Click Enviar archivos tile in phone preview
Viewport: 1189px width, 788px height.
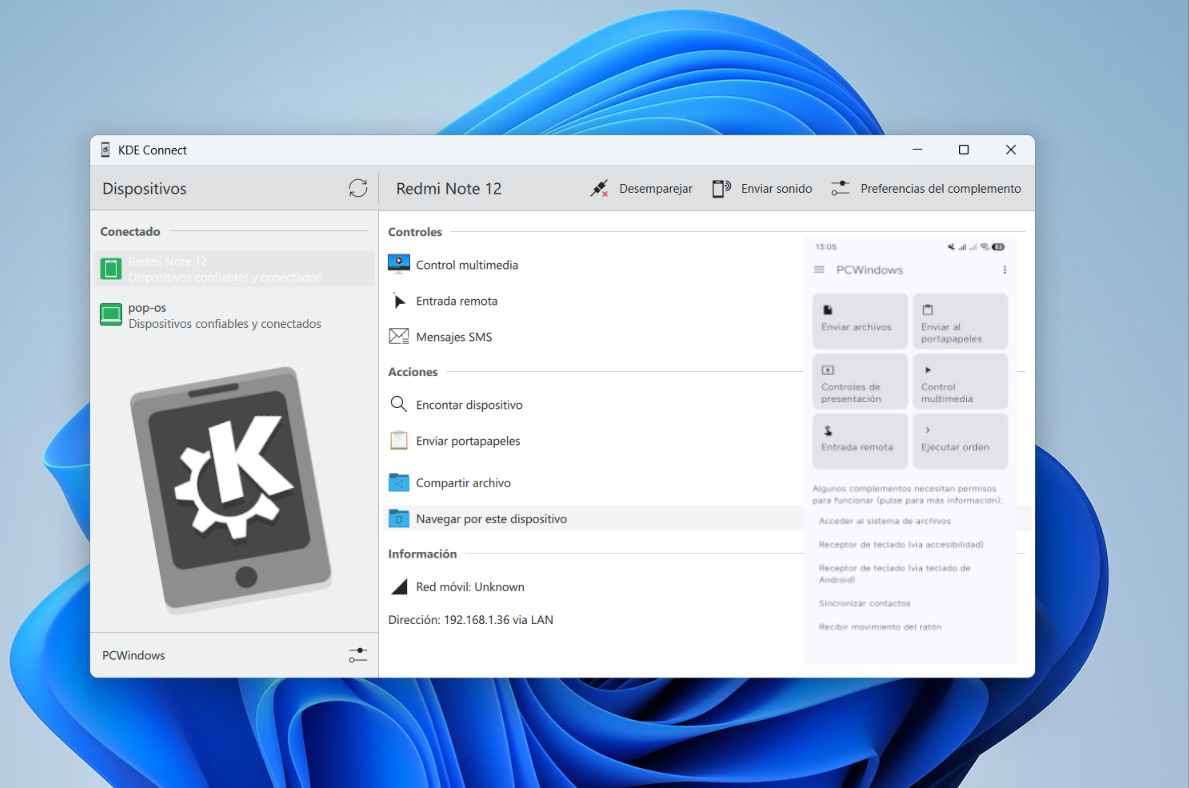click(x=860, y=320)
